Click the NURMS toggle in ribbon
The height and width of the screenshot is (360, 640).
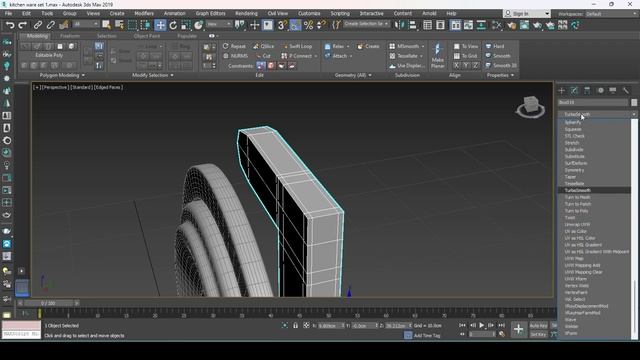click(x=236, y=56)
